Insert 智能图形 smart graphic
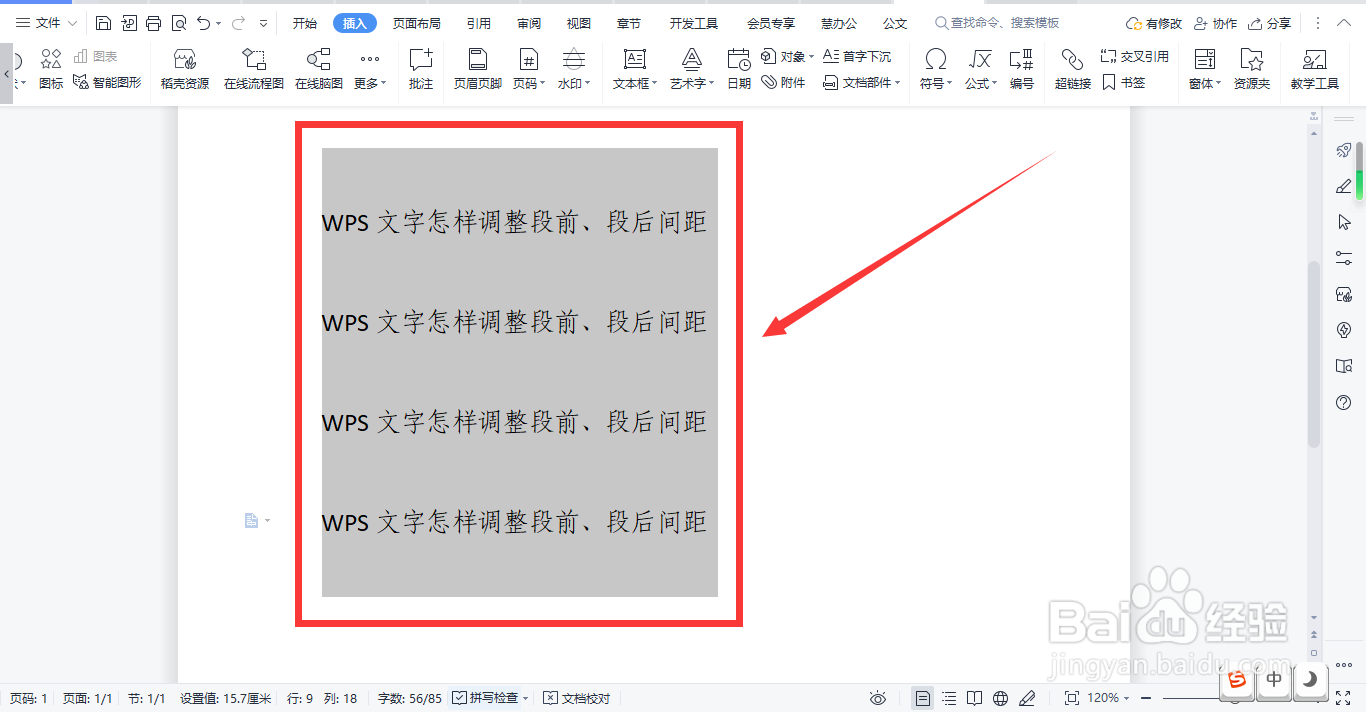 107,83
